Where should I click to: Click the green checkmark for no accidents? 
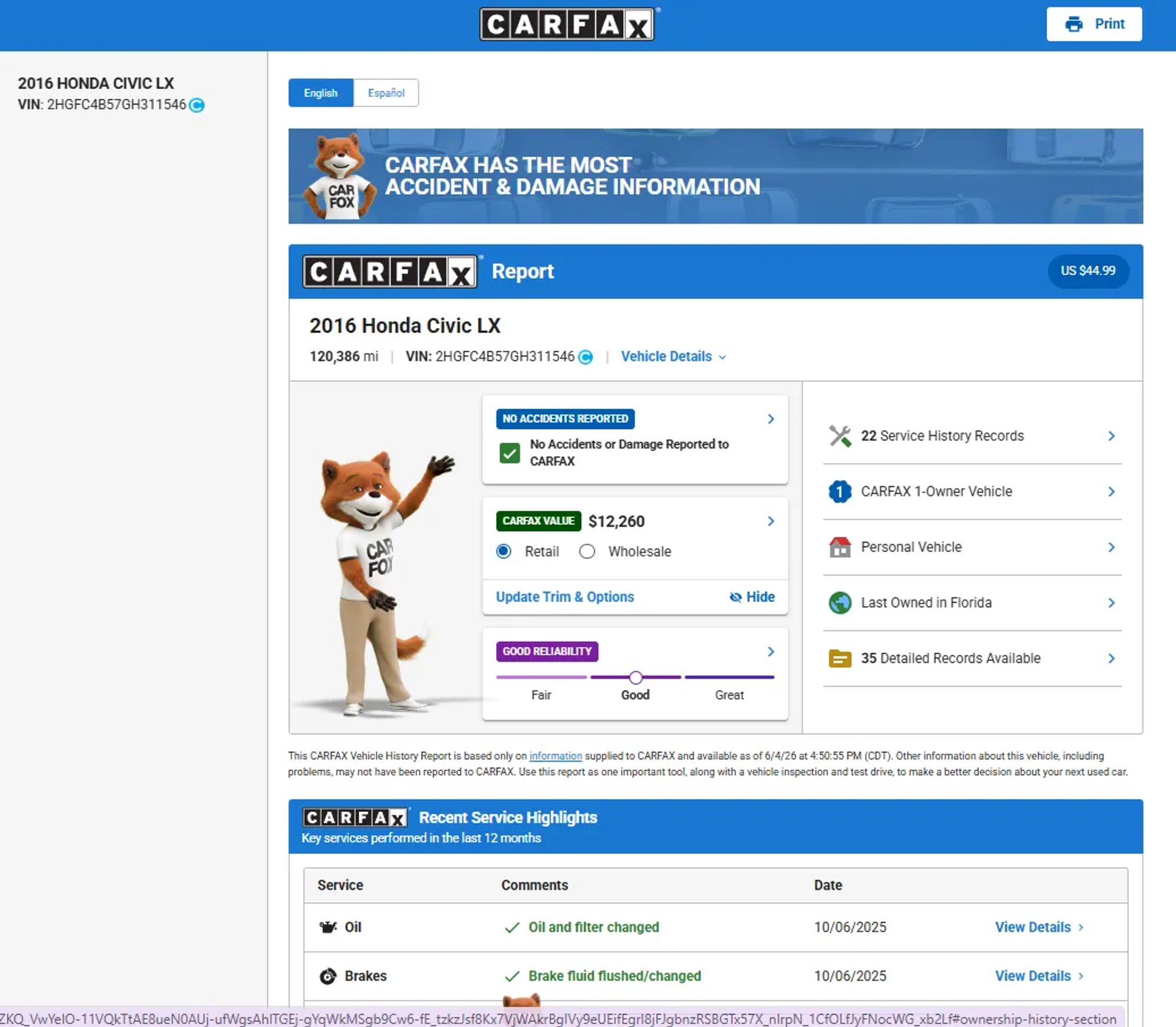[x=510, y=453]
